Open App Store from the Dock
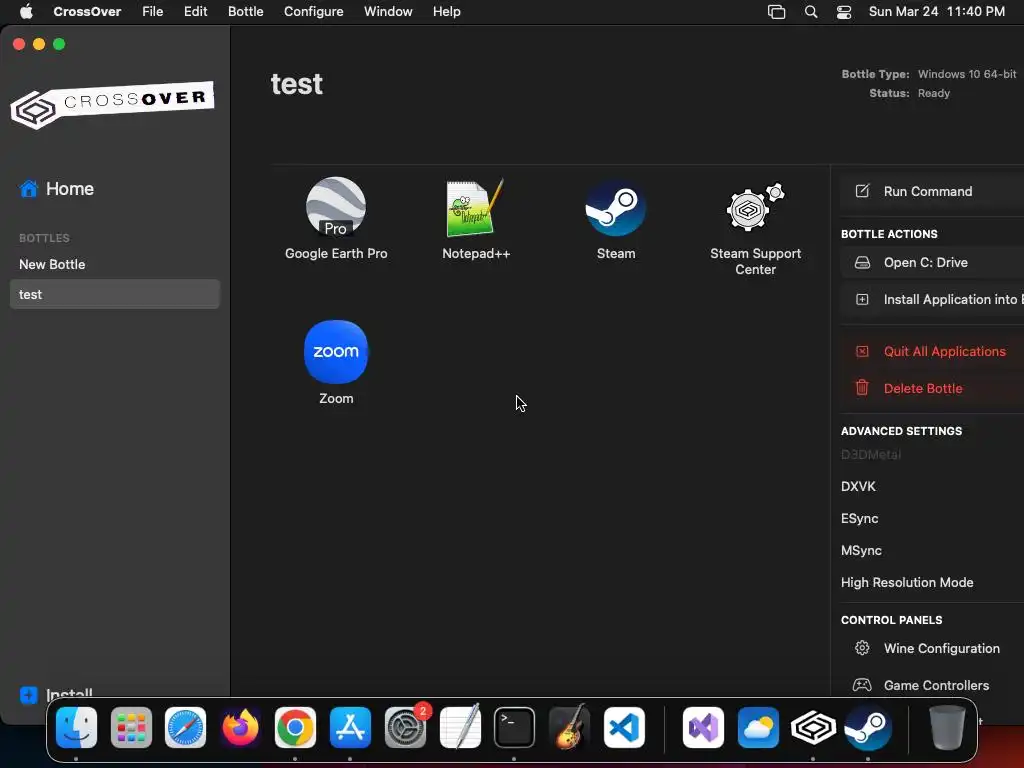Screen dimensions: 1024x768 (x=350, y=728)
